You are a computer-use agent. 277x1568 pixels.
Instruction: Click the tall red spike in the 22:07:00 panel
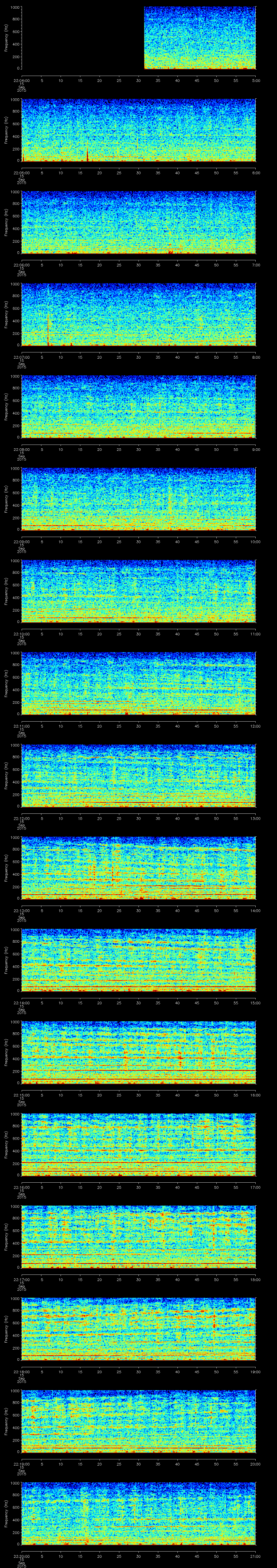pos(48,329)
